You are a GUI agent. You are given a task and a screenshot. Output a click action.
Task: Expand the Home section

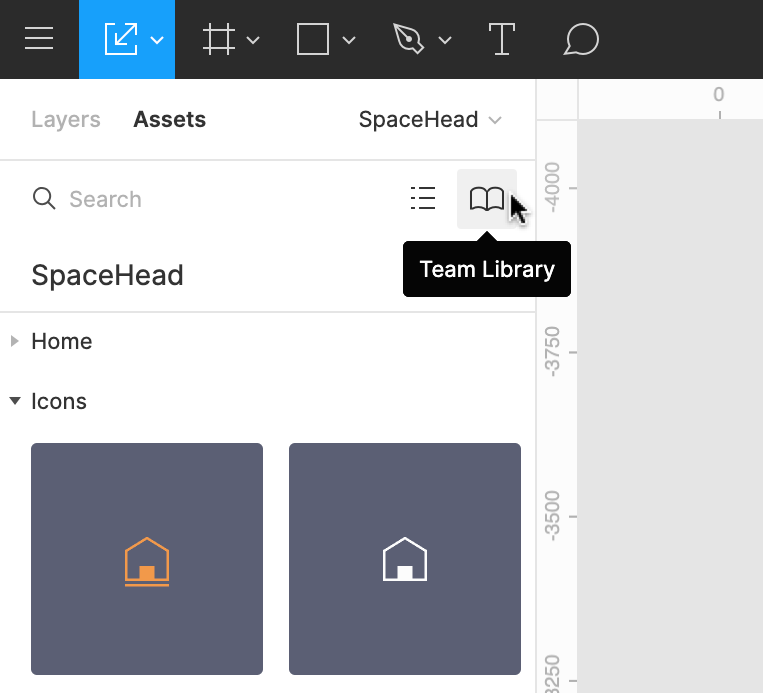click(x=15, y=342)
